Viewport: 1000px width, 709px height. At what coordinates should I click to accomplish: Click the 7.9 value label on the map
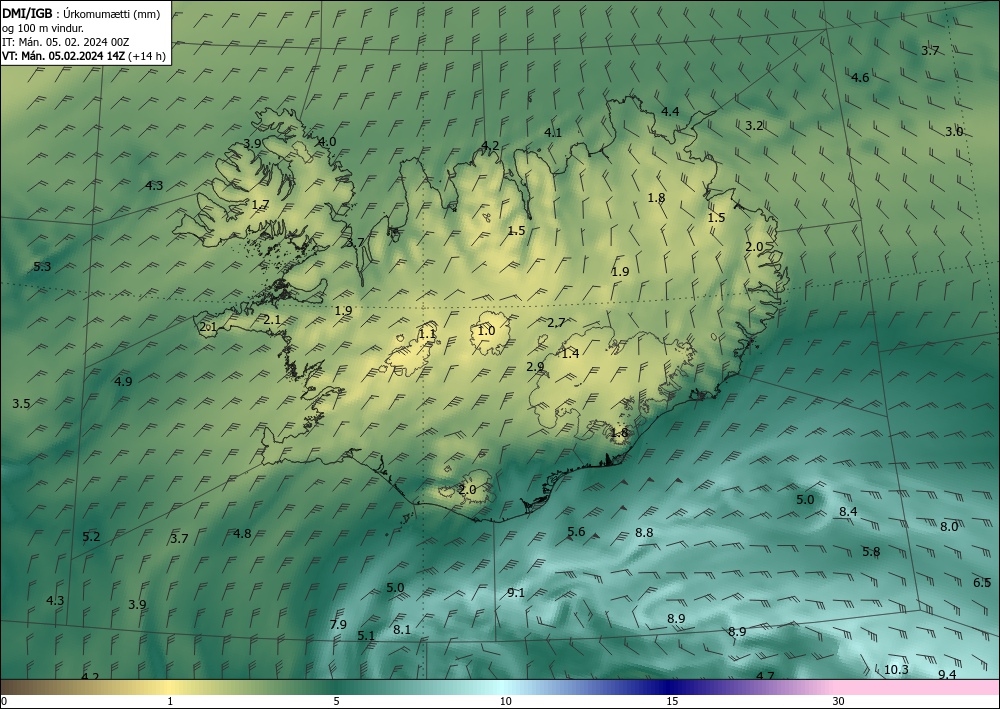pyautogui.click(x=338, y=624)
